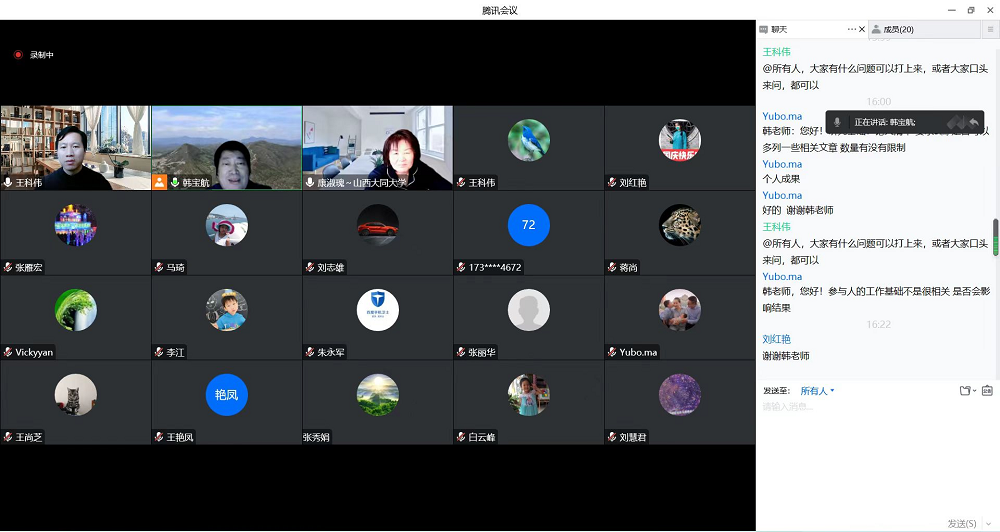Click the orange host icon beside 韩宝航
This screenshot has height=532, width=1000.
pos(159,183)
